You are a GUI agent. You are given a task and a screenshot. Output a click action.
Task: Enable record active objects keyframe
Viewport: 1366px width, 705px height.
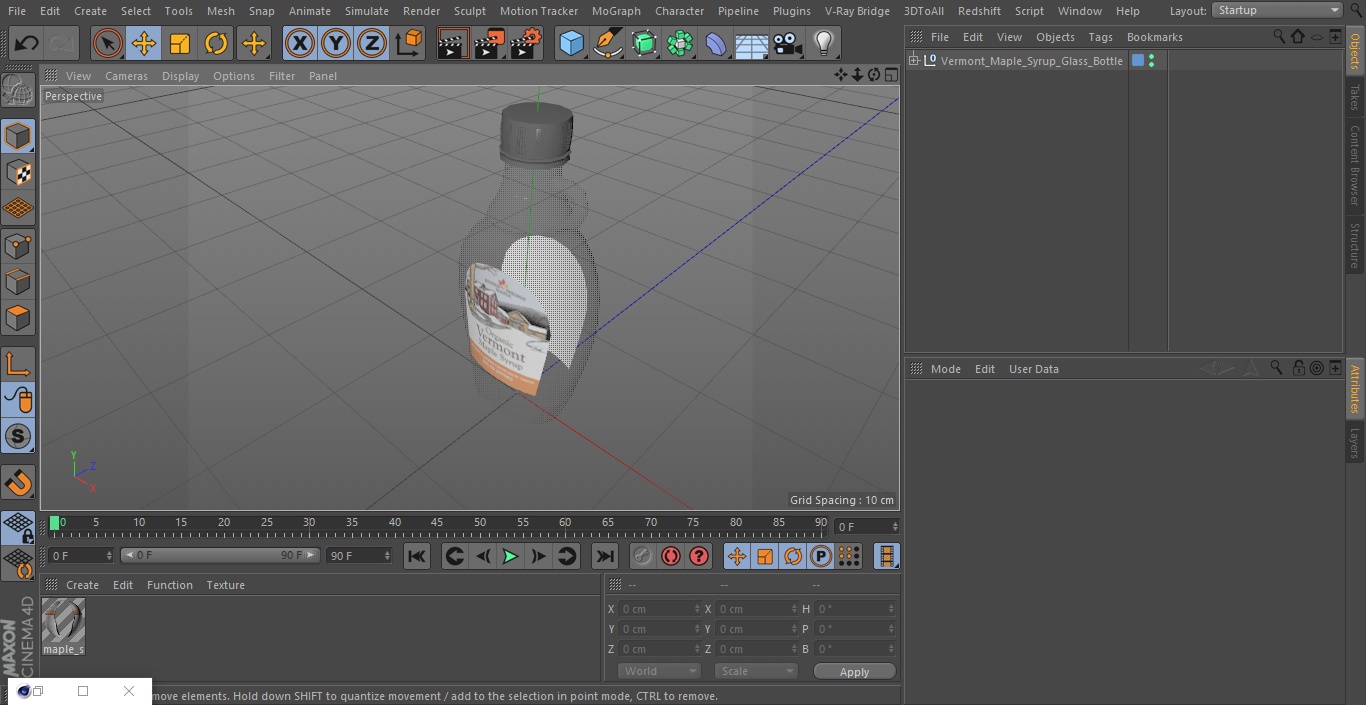643,556
